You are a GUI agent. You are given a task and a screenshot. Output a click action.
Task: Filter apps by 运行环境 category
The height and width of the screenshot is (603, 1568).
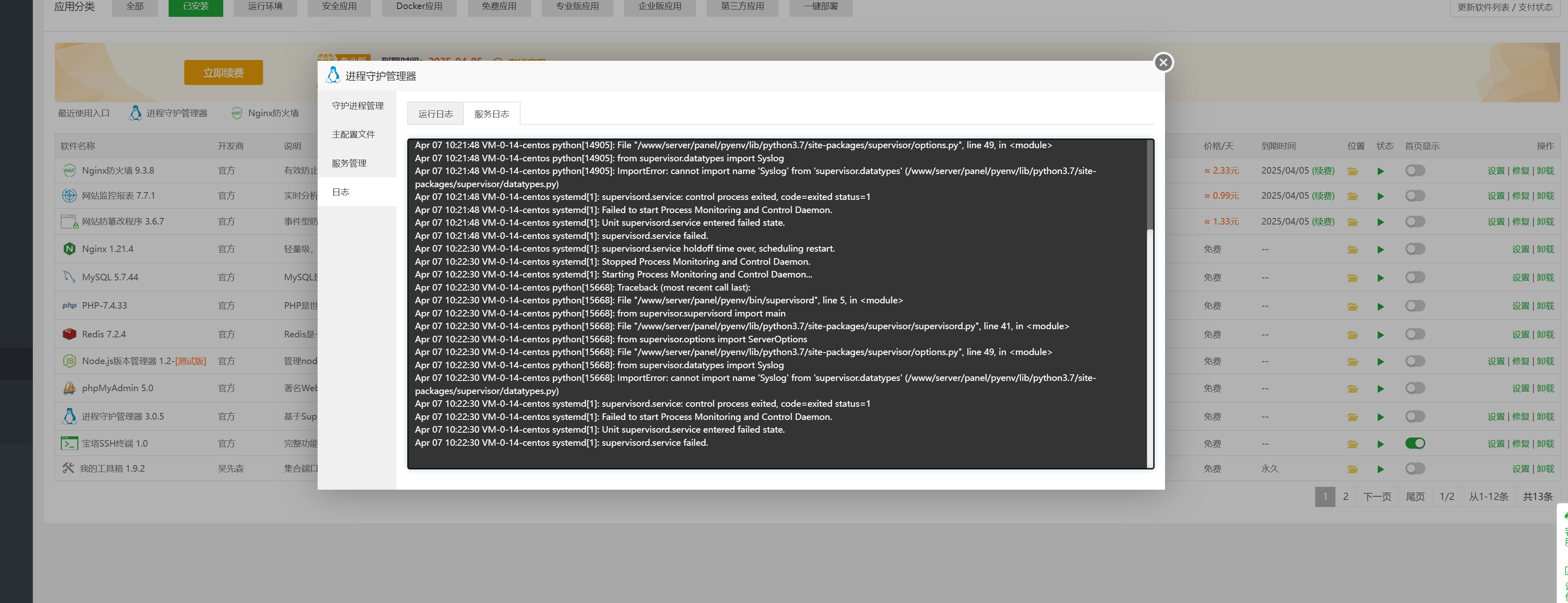266,7
